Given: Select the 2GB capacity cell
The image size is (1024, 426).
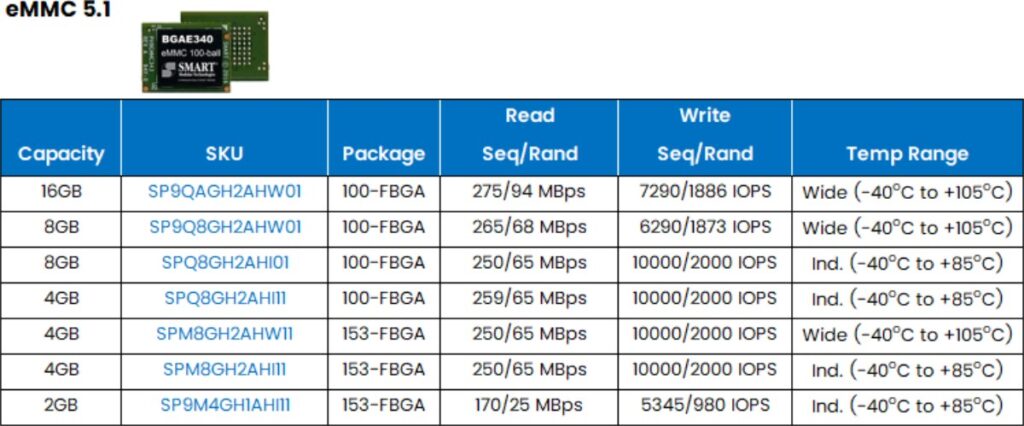Looking at the screenshot, I should (60, 405).
